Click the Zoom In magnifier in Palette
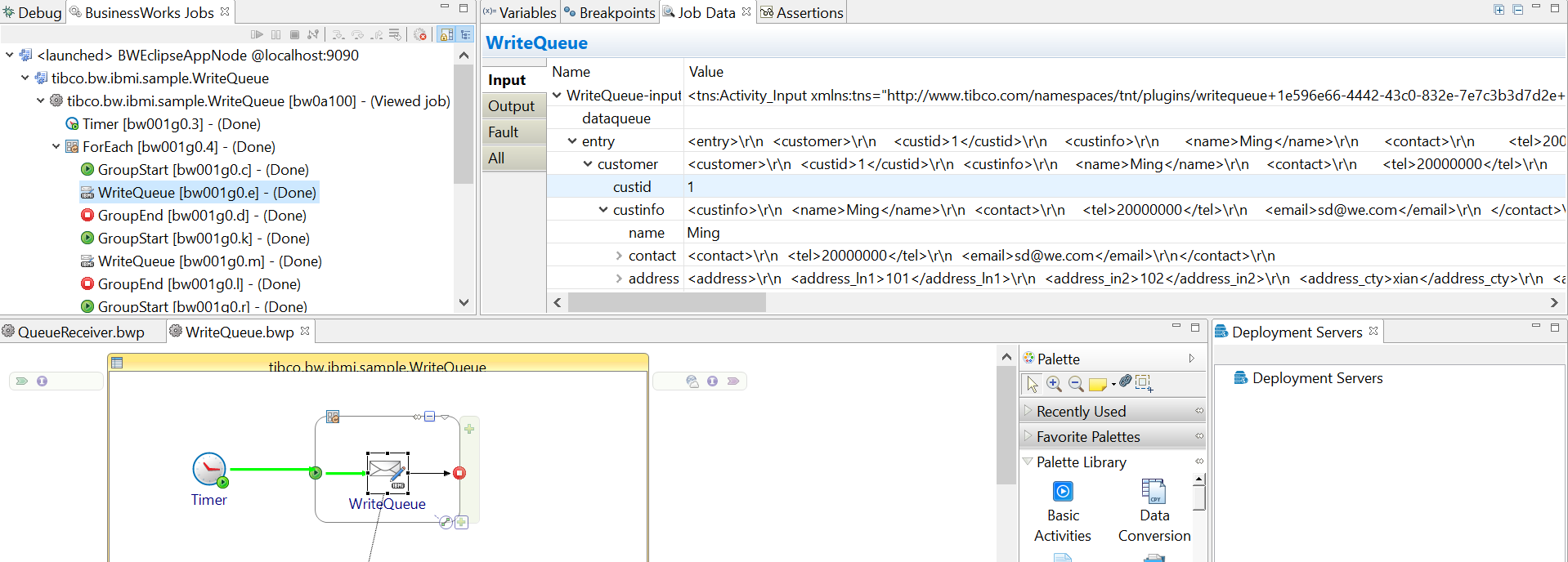The width and height of the screenshot is (1568, 562). tap(1054, 383)
